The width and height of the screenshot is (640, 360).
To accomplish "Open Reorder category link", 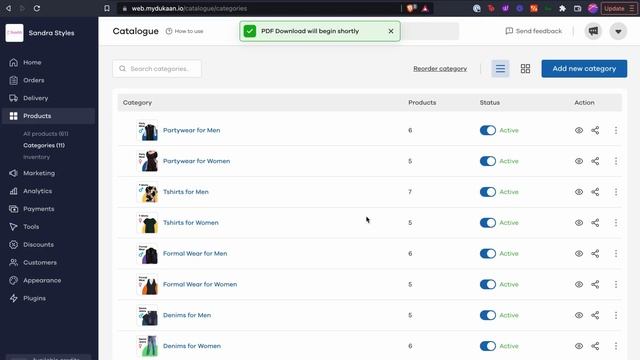I will click(440, 69).
